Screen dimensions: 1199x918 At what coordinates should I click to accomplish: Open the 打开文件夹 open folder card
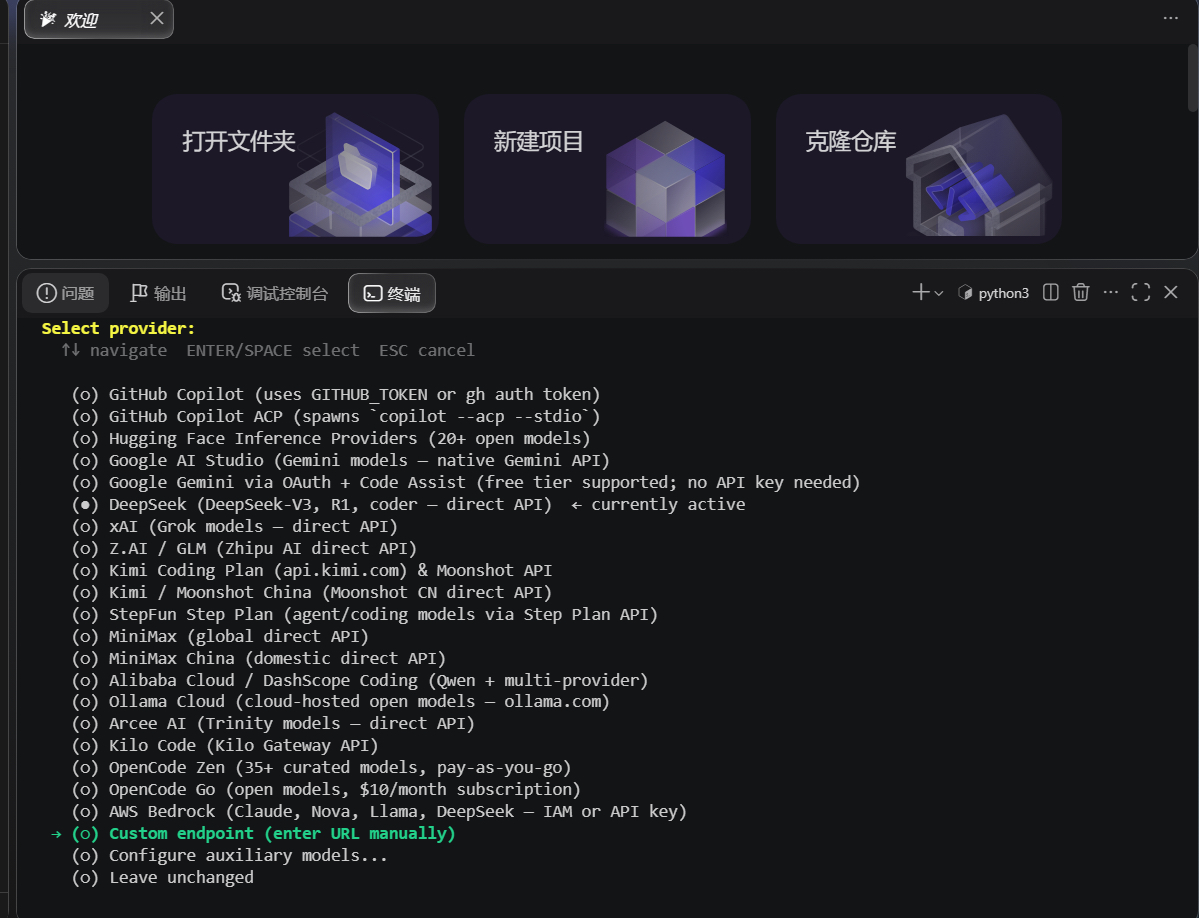295,168
